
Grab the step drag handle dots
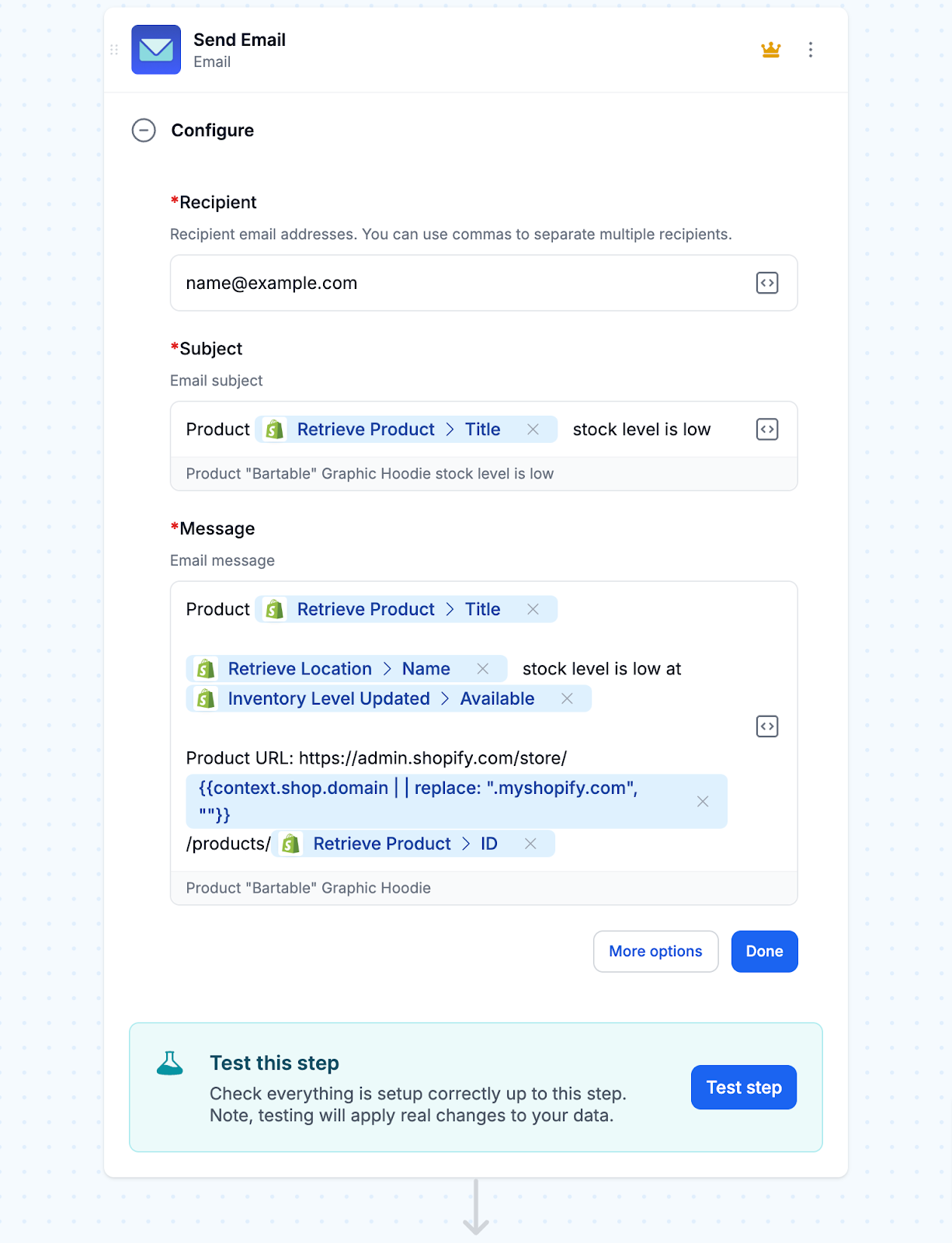114,50
